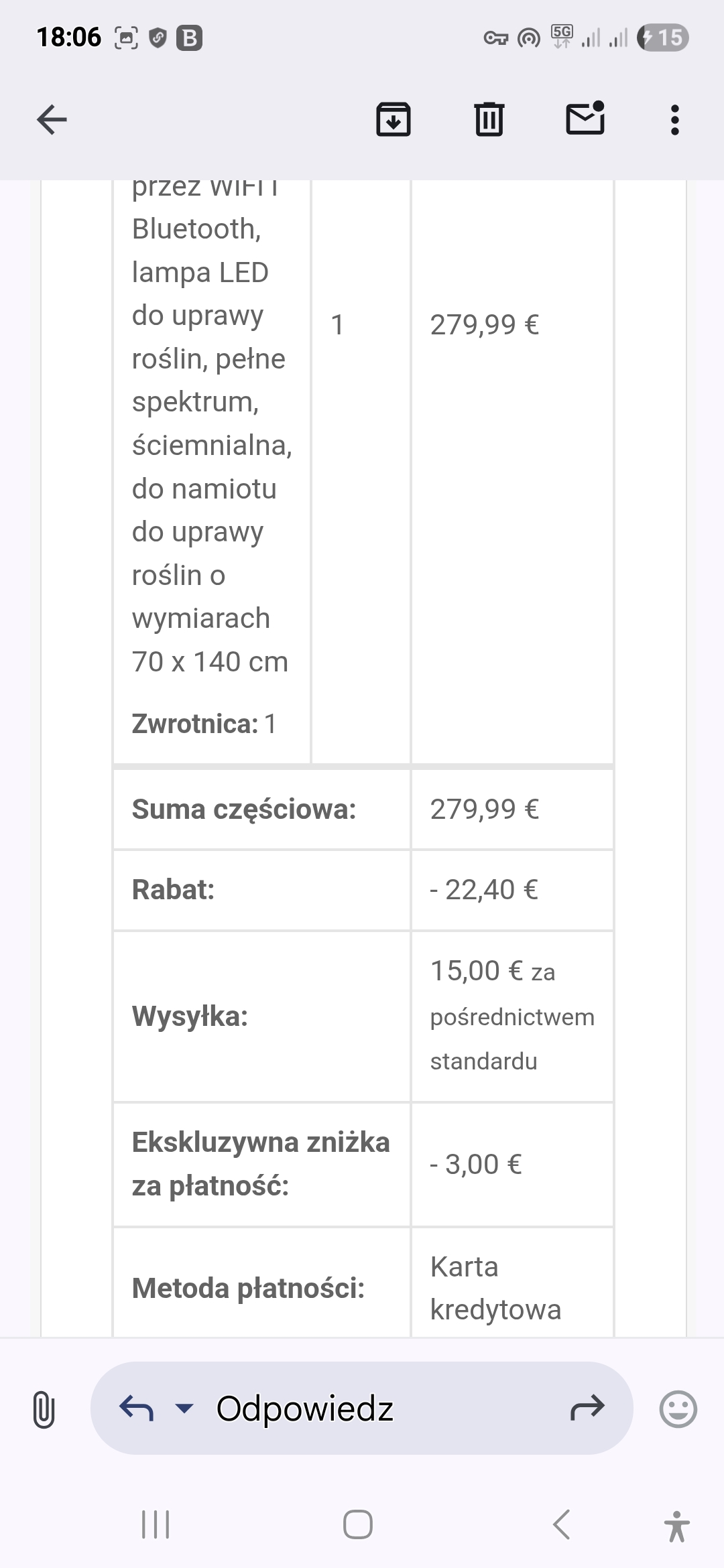Open the emoji reaction picker
Viewport: 724px width, 1568px height.
point(678,1409)
